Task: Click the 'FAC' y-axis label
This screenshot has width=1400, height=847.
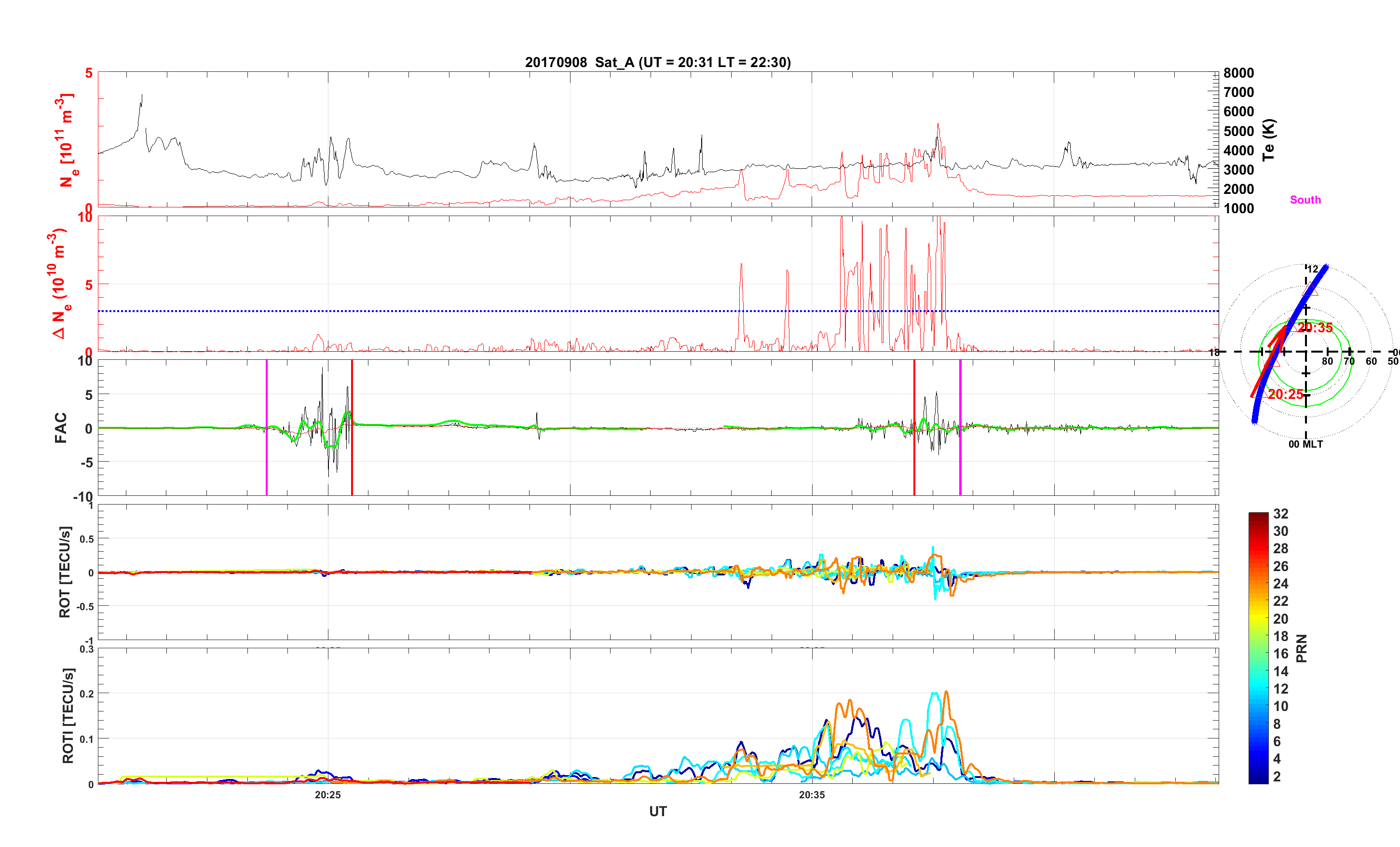Action: point(61,427)
